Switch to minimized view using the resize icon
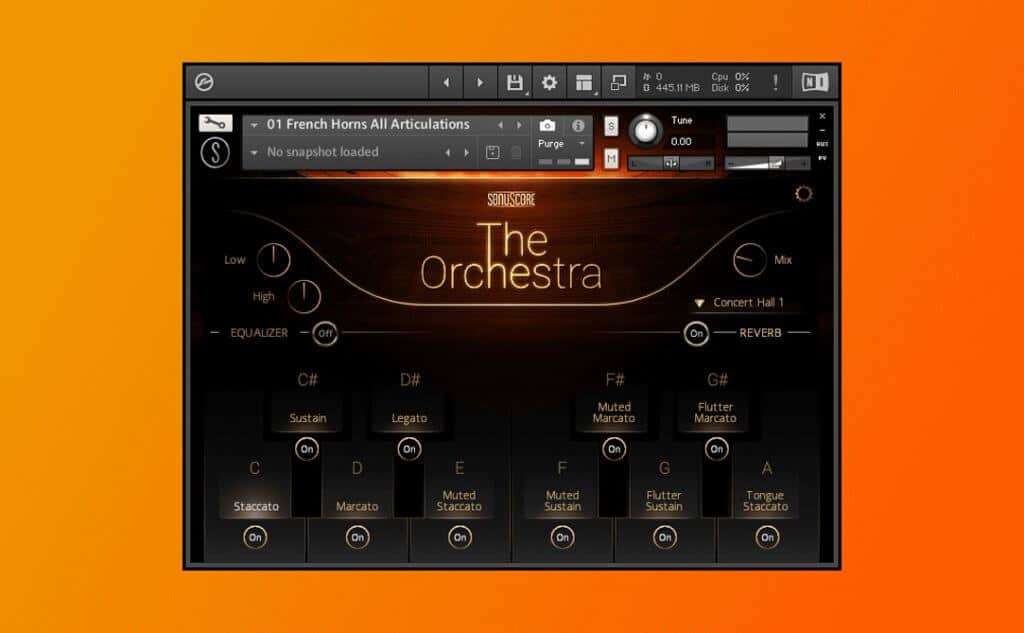1024x633 pixels. click(x=618, y=82)
